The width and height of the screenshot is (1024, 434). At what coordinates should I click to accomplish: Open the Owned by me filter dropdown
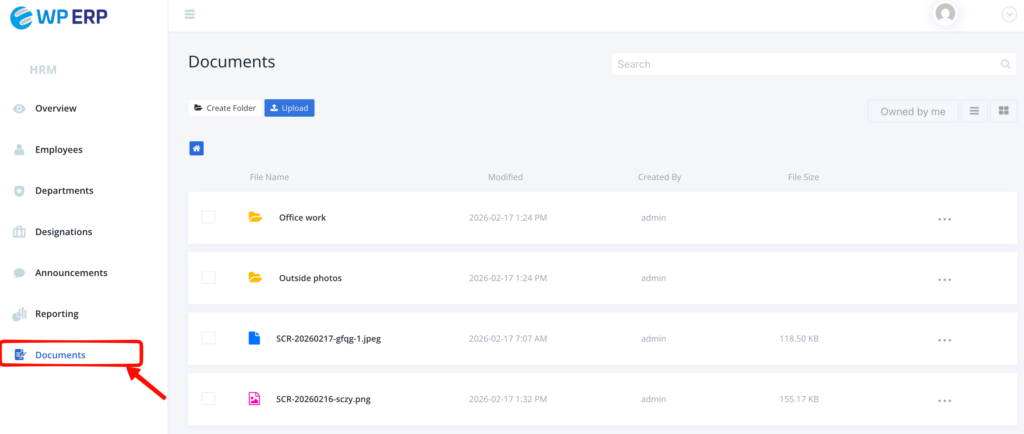click(x=912, y=111)
